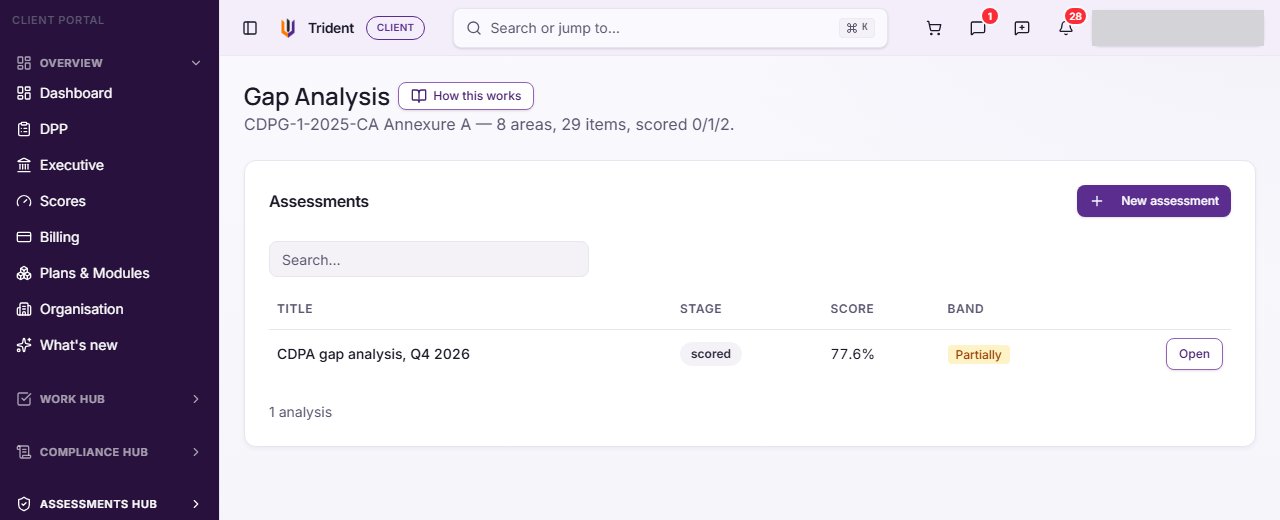This screenshot has height=520, width=1280.
Task: Click the STAGE column header
Action: point(700,309)
